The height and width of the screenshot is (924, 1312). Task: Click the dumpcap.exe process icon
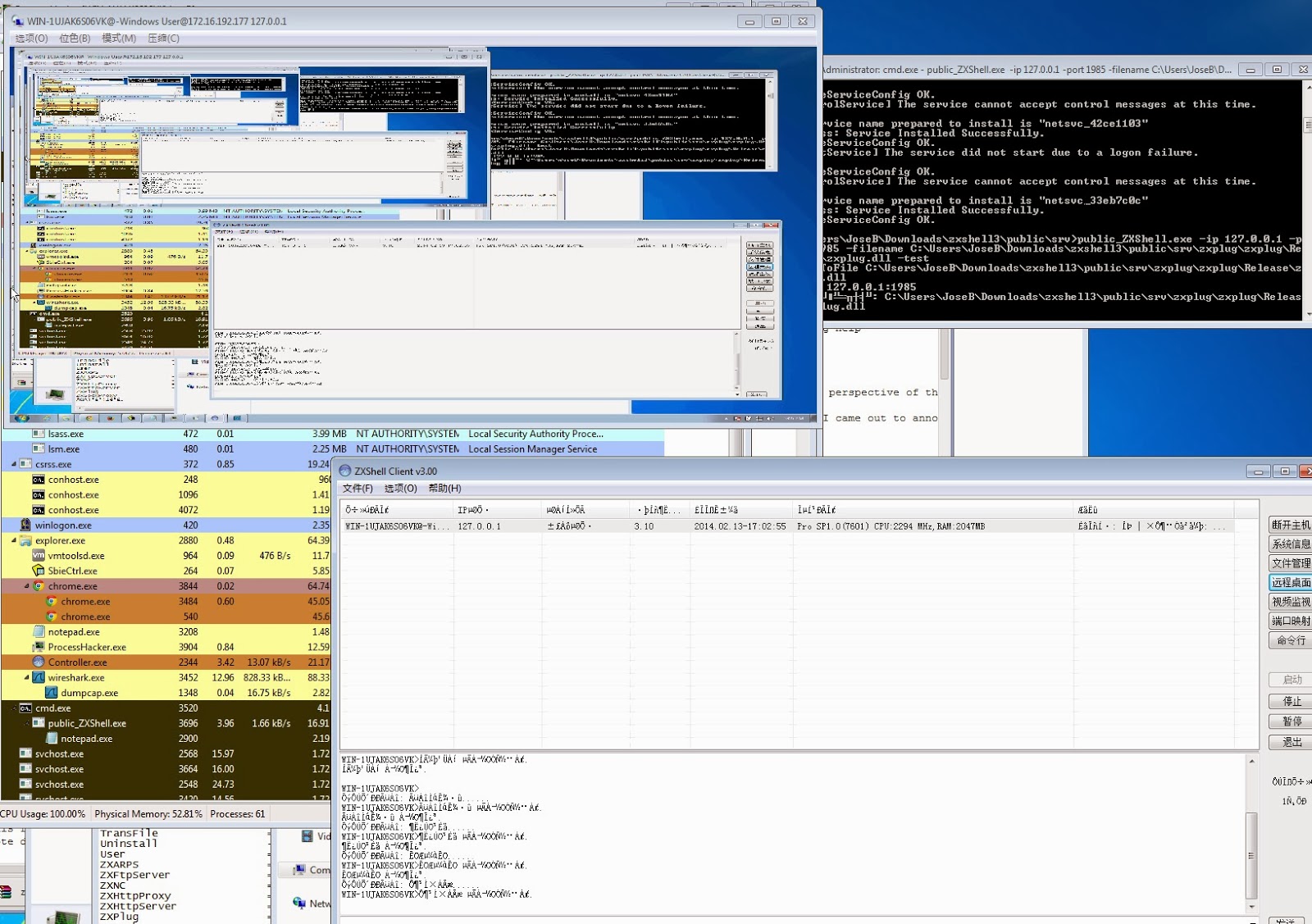52,693
